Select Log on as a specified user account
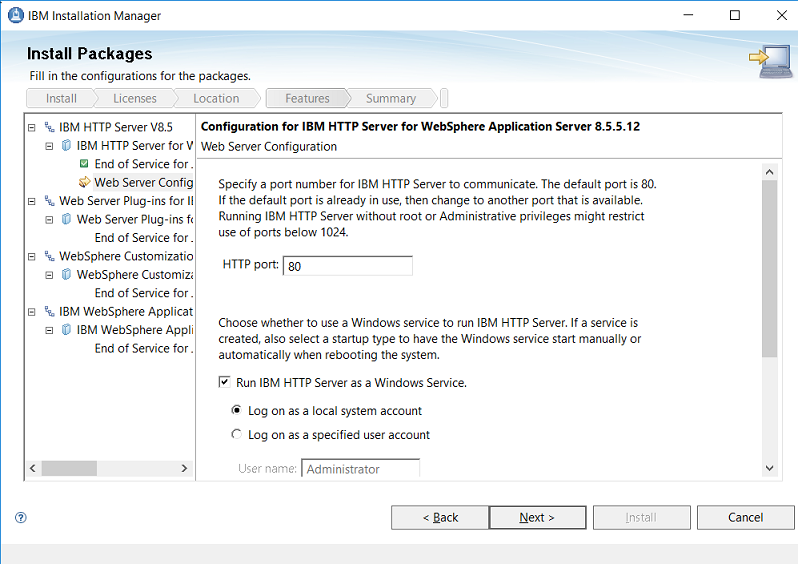The width and height of the screenshot is (798, 564). (236, 434)
